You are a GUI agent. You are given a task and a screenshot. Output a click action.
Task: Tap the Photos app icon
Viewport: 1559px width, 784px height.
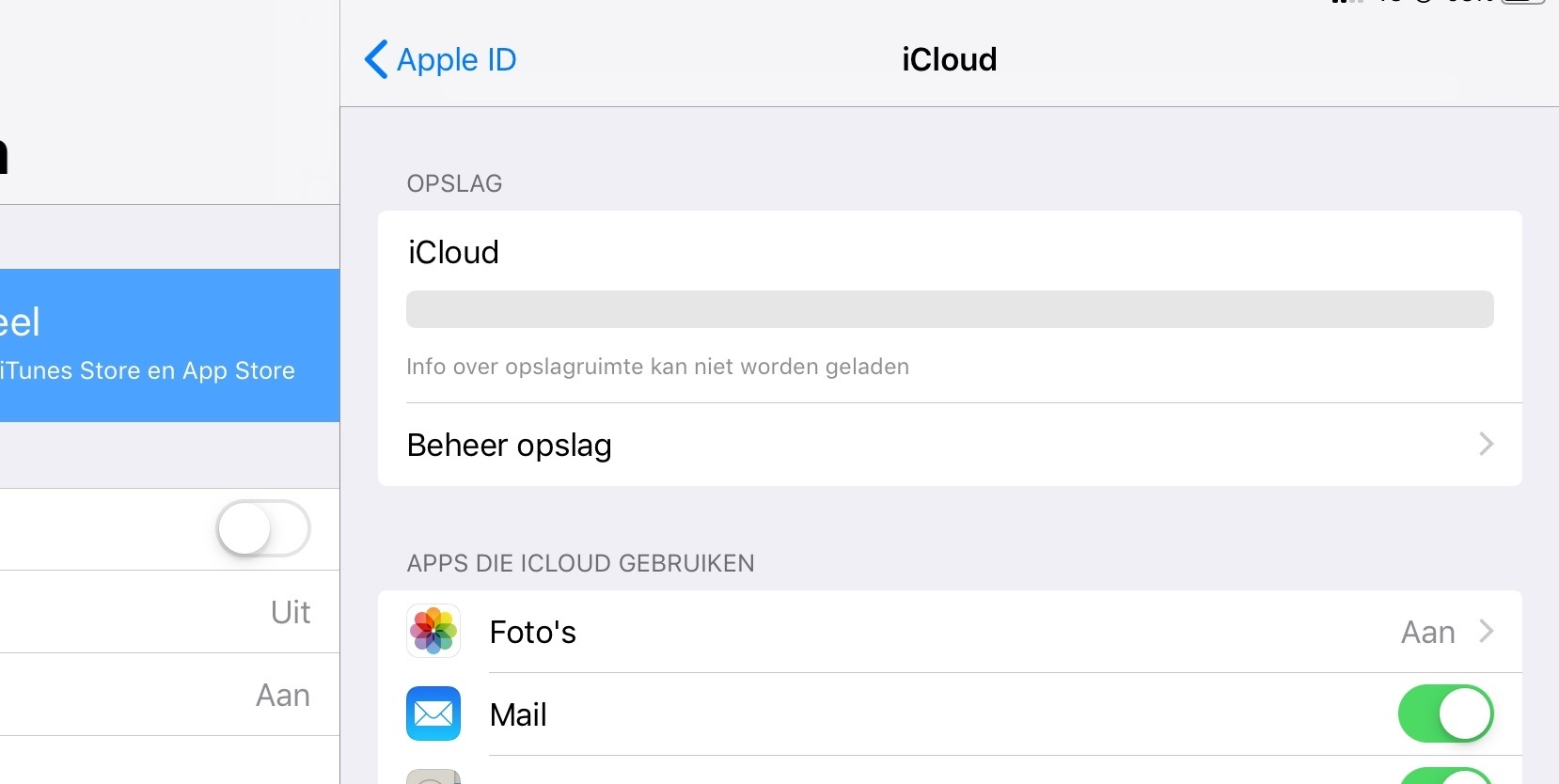pyautogui.click(x=433, y=631)
